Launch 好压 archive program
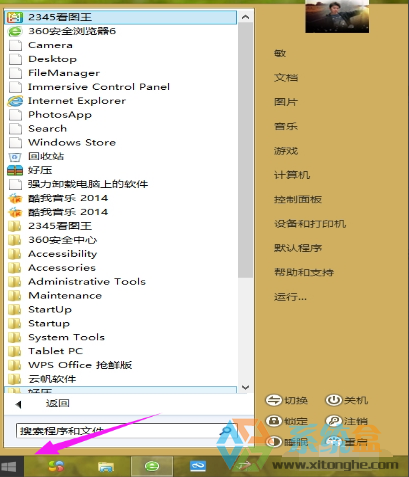Image resolution: width=409 pixels, height=477 pixels. click(121, 170)
